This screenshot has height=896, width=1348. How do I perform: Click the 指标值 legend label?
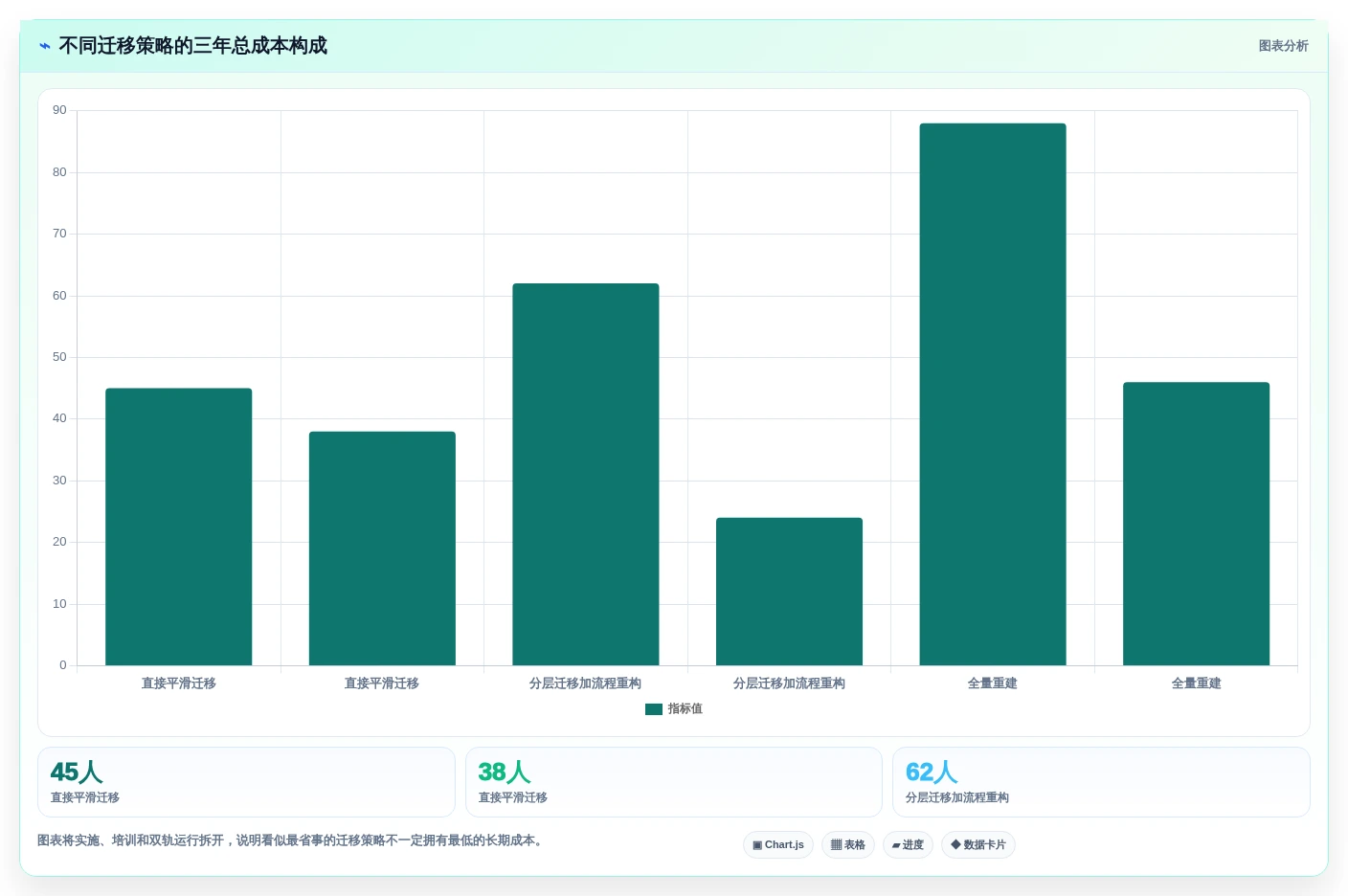[685, 709]
